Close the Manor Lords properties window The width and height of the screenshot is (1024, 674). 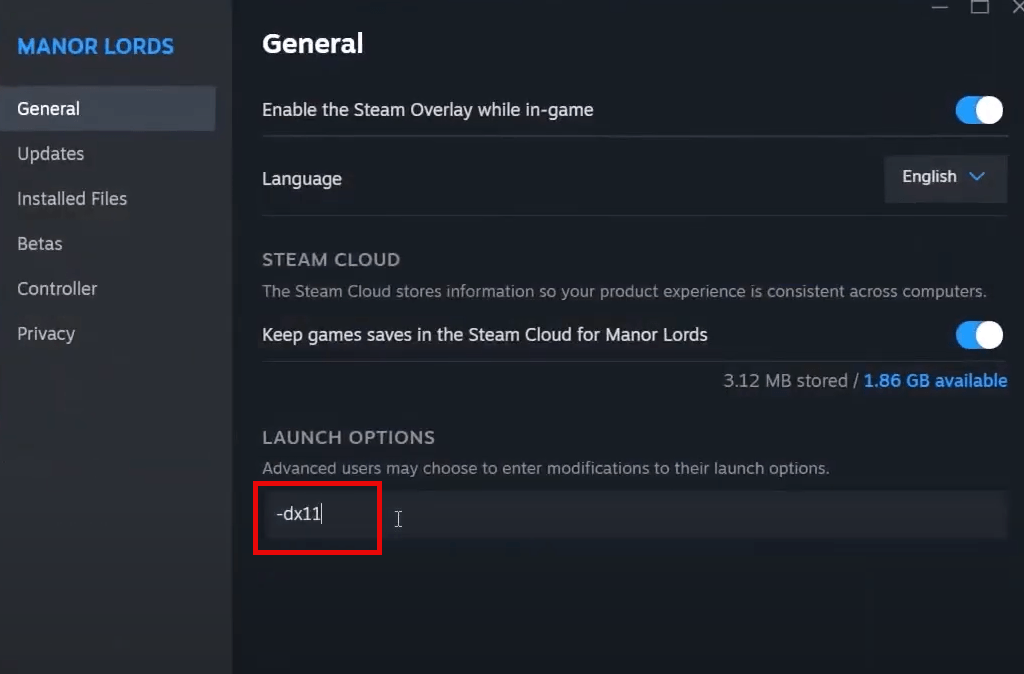pos(1017,7)
